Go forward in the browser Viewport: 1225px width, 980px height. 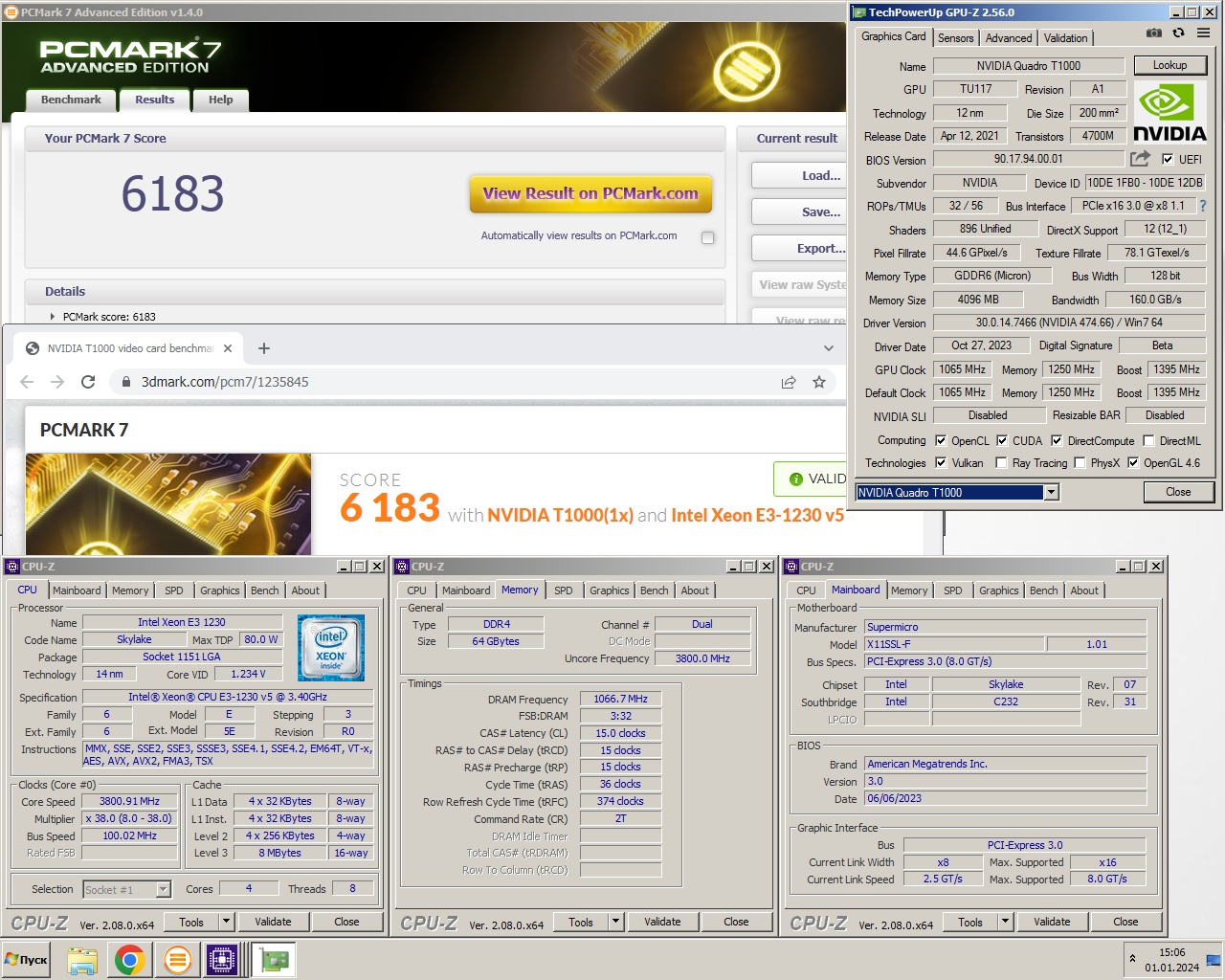coord(57,382)
